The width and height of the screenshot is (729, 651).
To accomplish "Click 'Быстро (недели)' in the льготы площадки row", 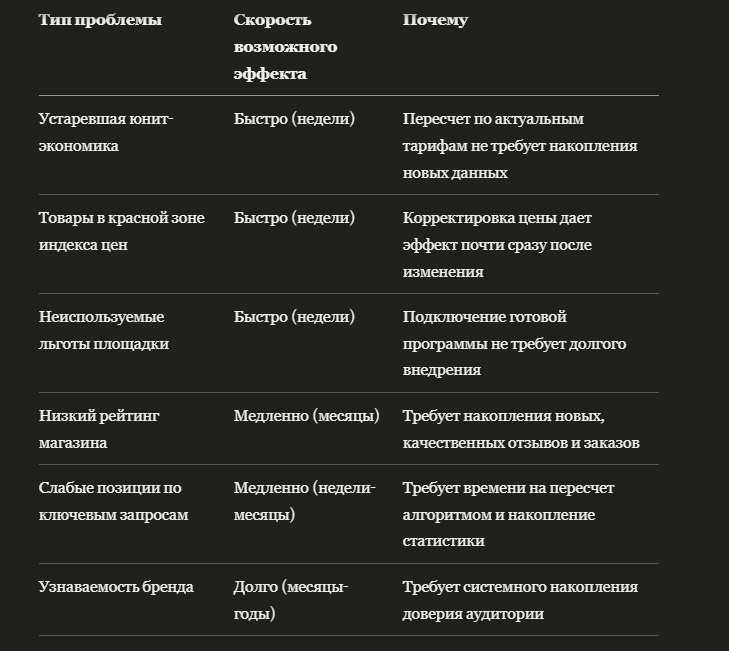I will click(294, 317).
